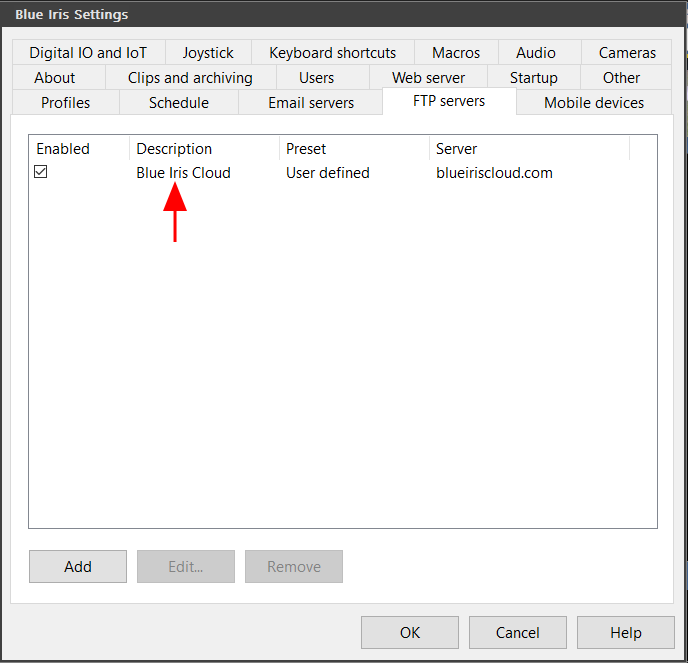Open the Clips and archiving tab

tap(190, 77)
